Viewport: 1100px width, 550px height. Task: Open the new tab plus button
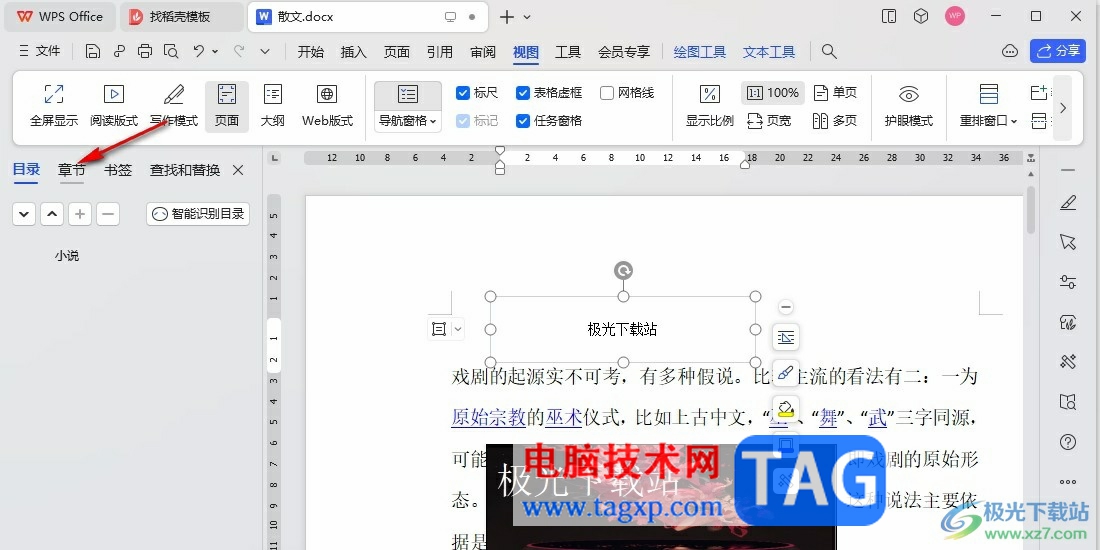click(507, 17)
